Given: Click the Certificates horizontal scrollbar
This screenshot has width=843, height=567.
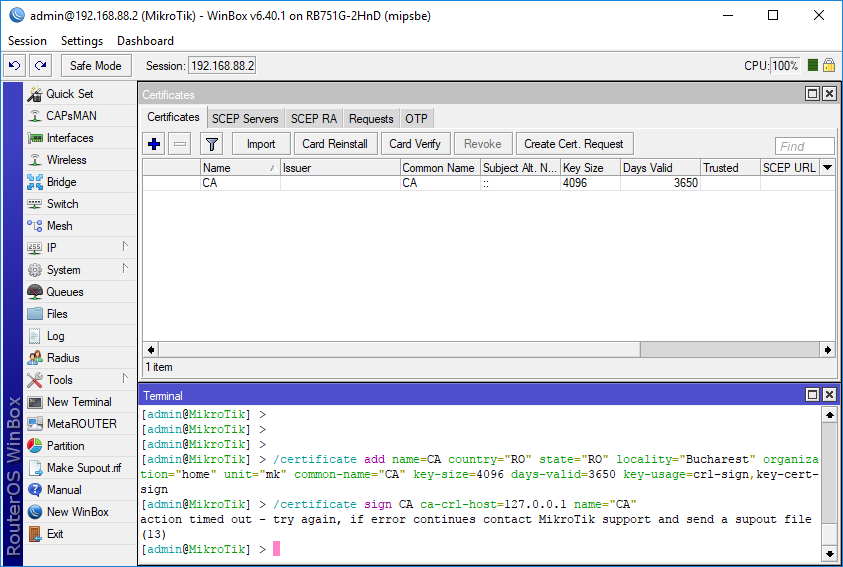Looking at the screenshot, I should [400, 349].
